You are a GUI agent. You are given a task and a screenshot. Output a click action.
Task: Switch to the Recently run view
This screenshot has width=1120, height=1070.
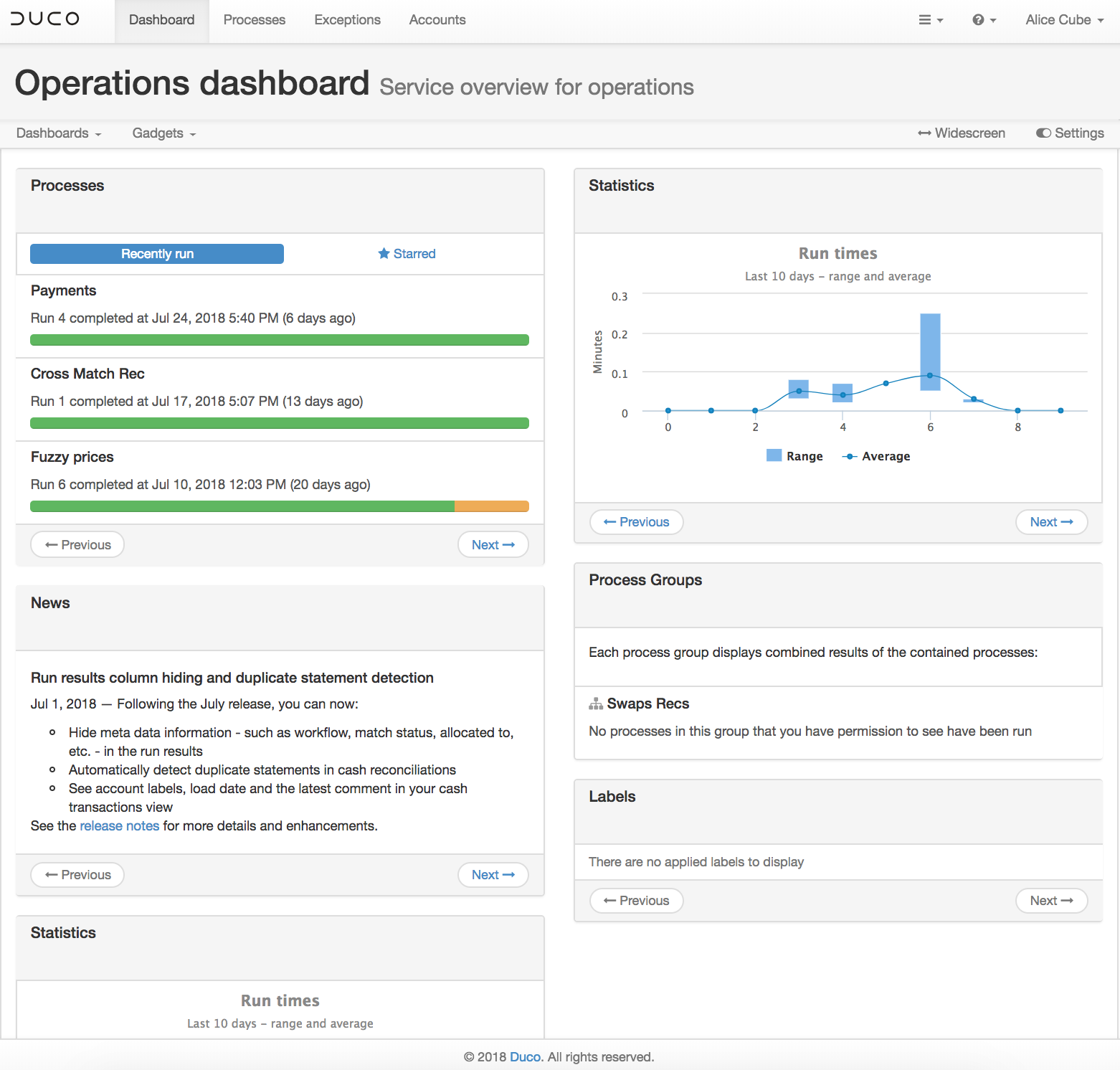click(156, 253)
